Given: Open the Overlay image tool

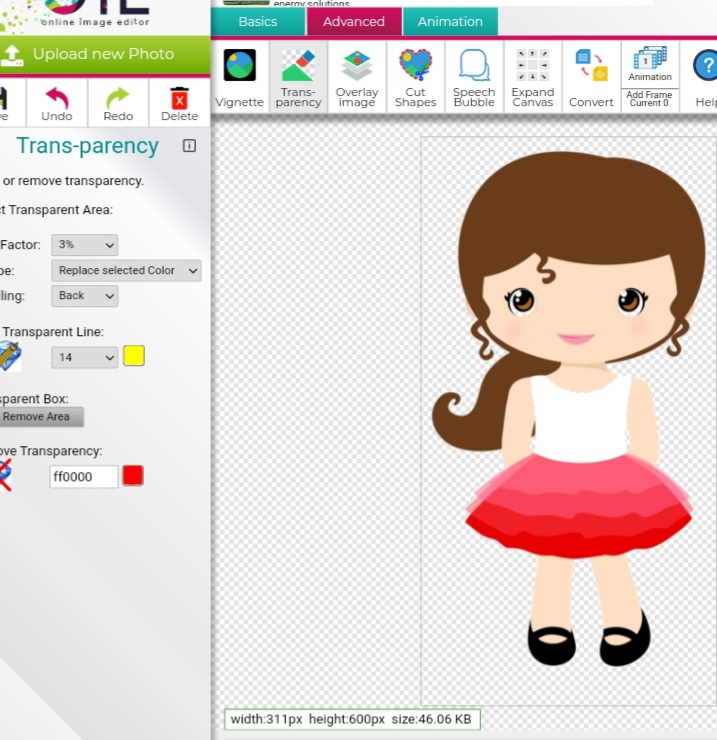Looking at the screenshot, I should pos(357,77).
